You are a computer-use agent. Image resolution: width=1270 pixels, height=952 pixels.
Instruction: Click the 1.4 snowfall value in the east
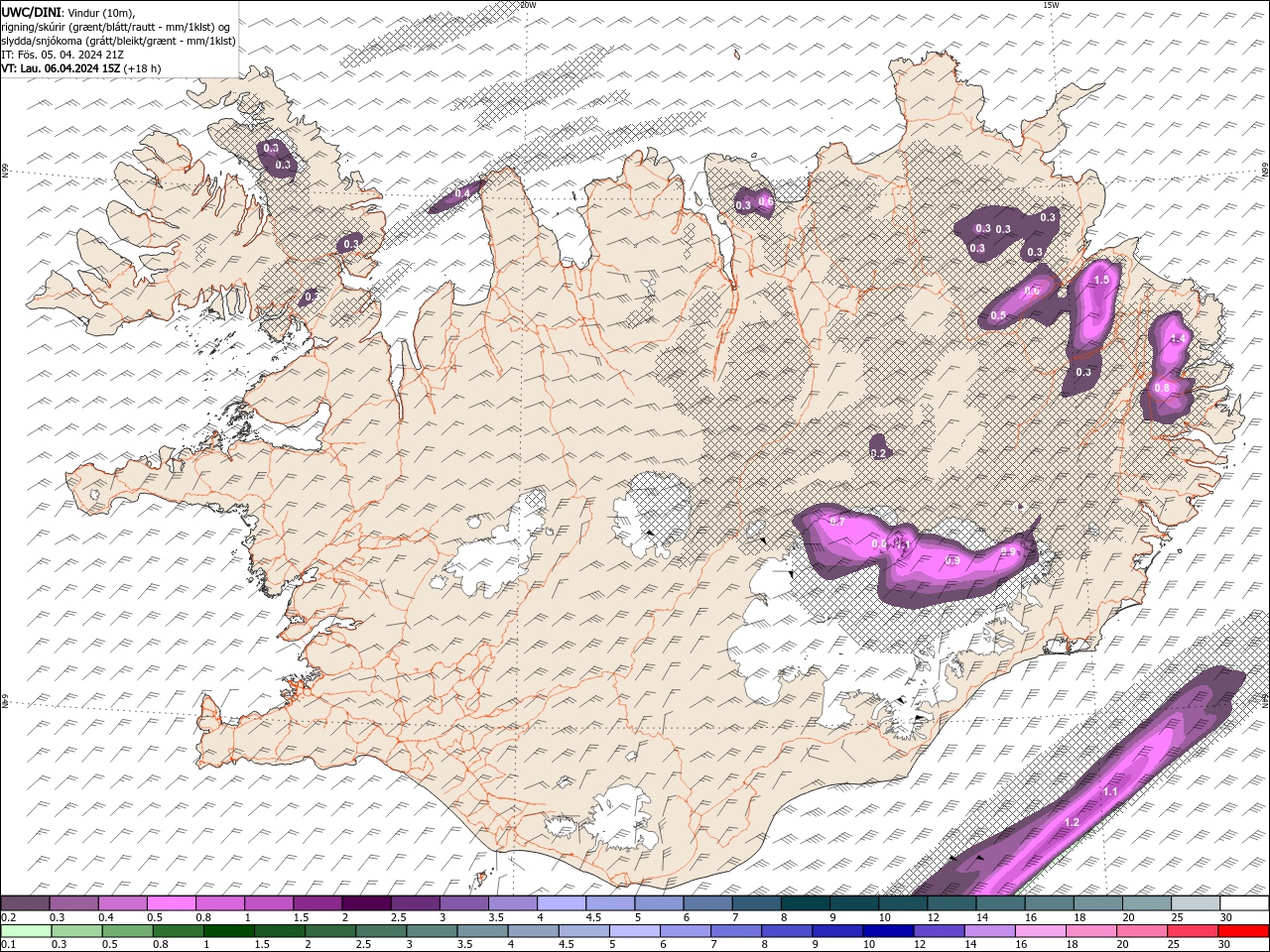coord(1178,339)
